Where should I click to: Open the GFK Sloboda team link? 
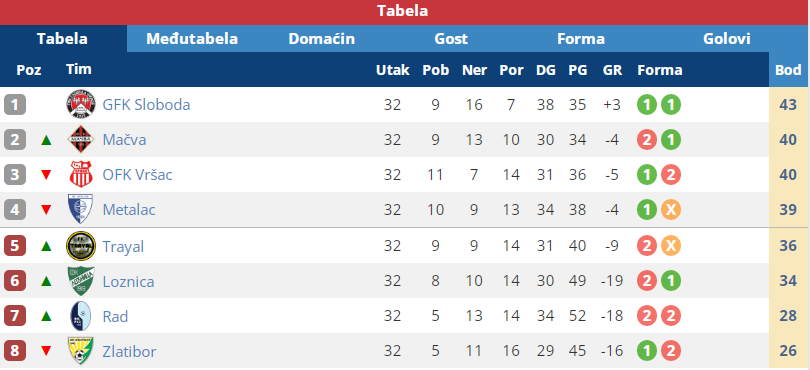tap(146, 105)
